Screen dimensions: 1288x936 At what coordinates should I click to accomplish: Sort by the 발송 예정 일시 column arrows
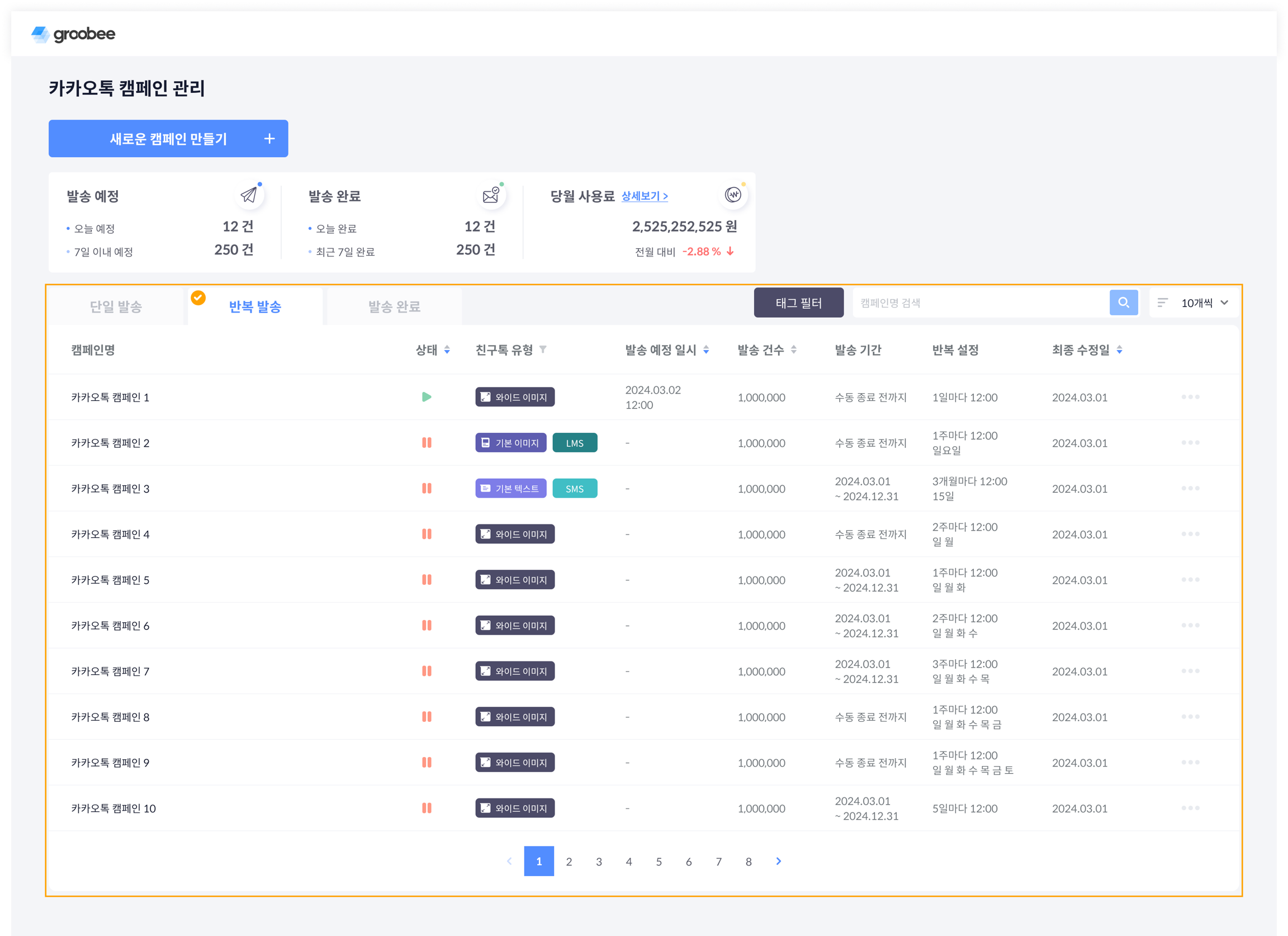706,350
